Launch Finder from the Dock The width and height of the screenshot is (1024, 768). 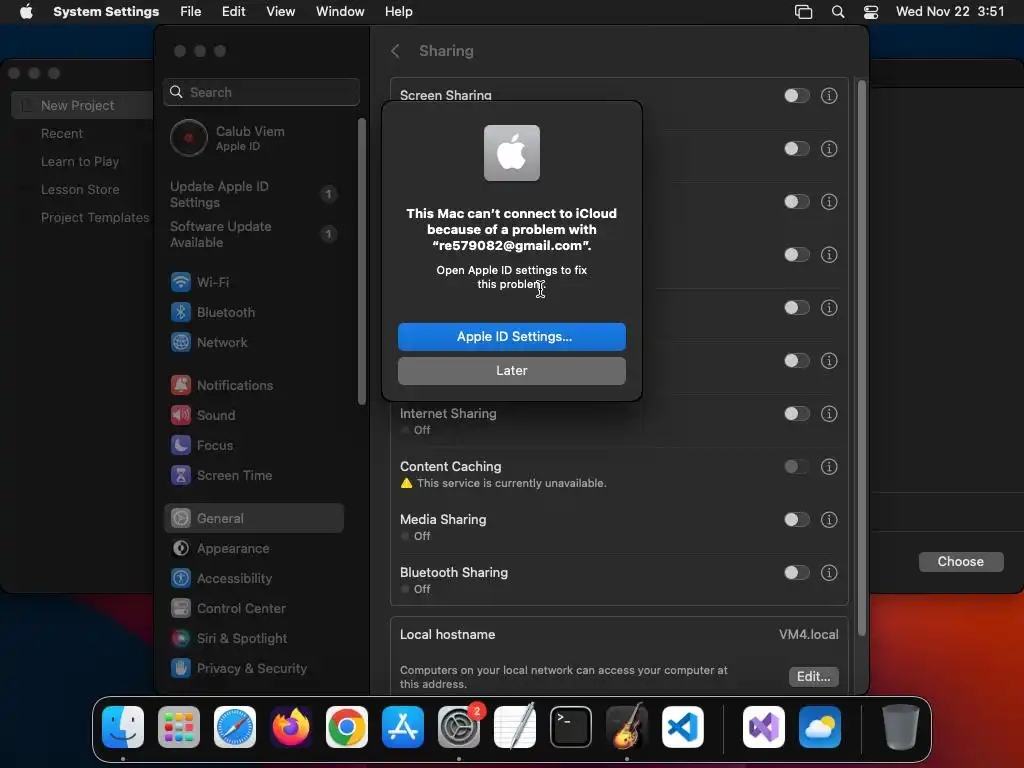point(123,727)
